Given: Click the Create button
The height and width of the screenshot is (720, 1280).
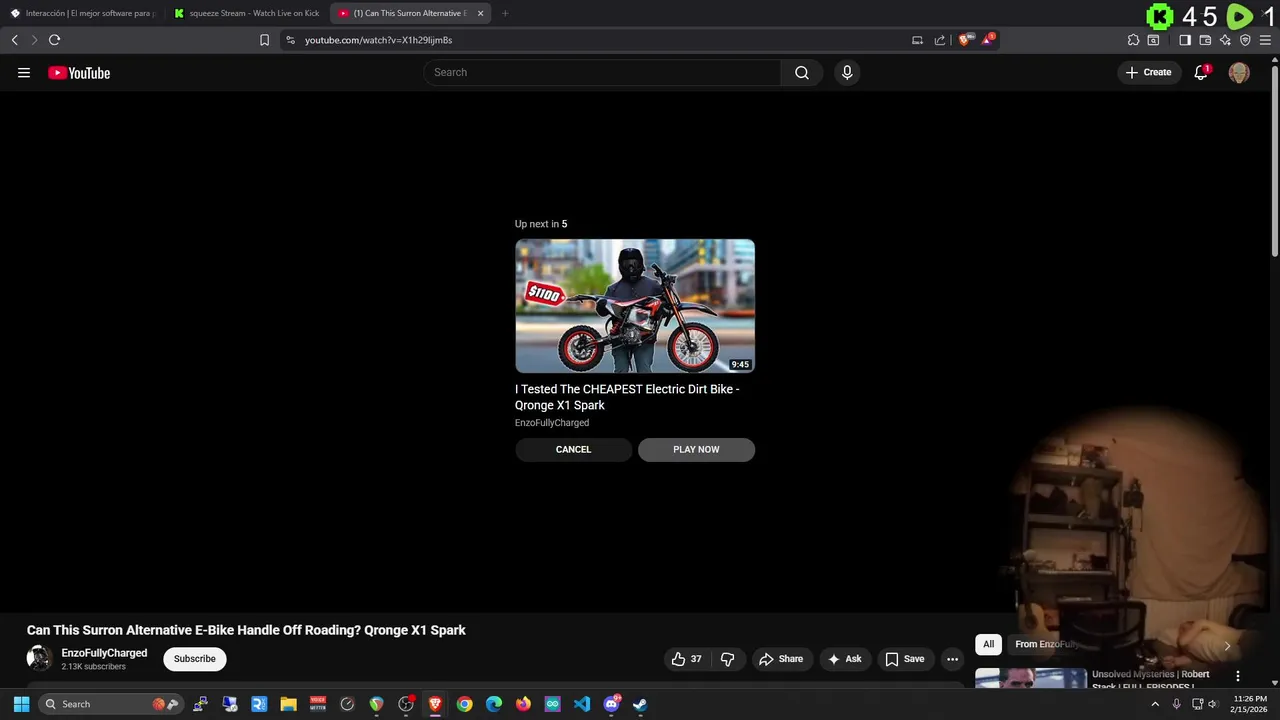Looking at the screenshot, I should point(1148,72).
